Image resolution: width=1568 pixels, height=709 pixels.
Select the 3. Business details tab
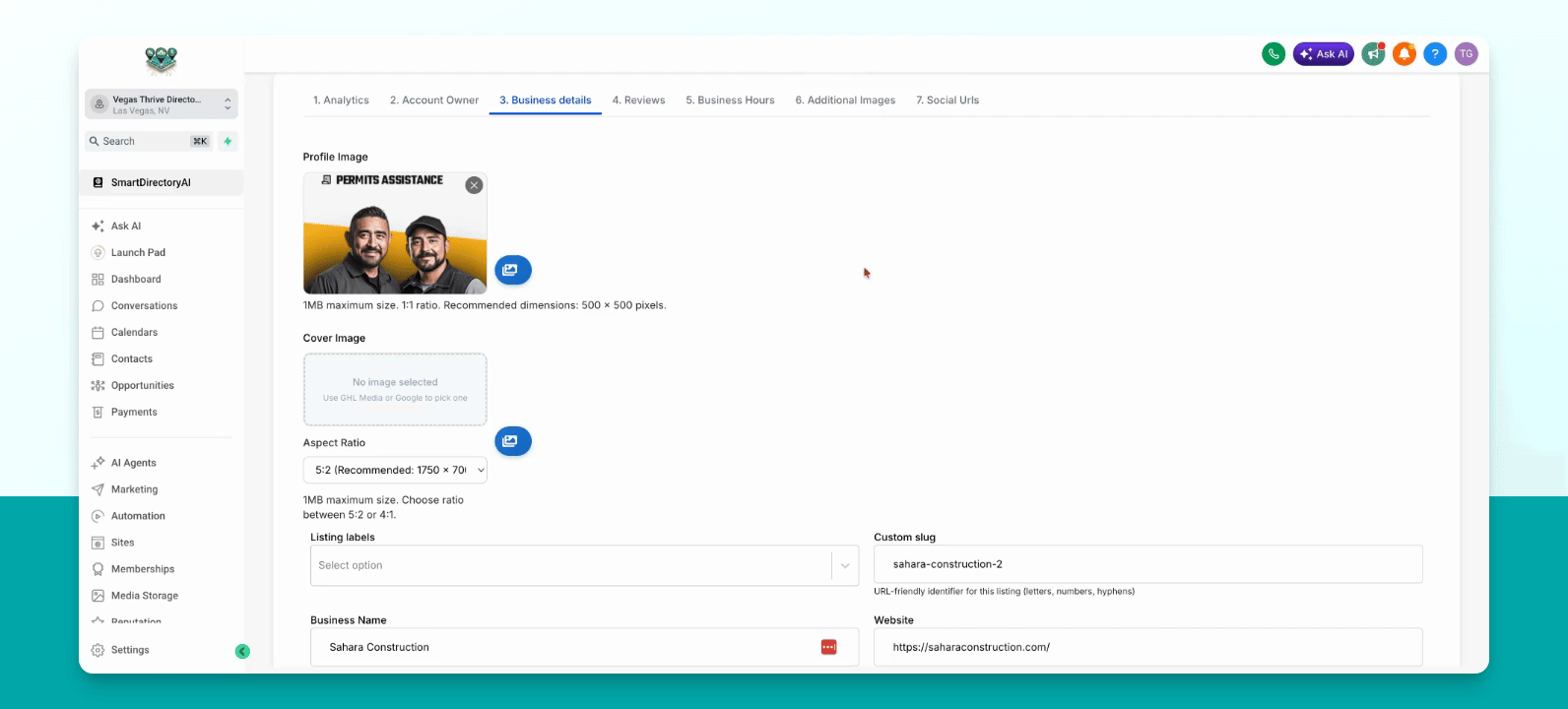[x=546, y=100]
